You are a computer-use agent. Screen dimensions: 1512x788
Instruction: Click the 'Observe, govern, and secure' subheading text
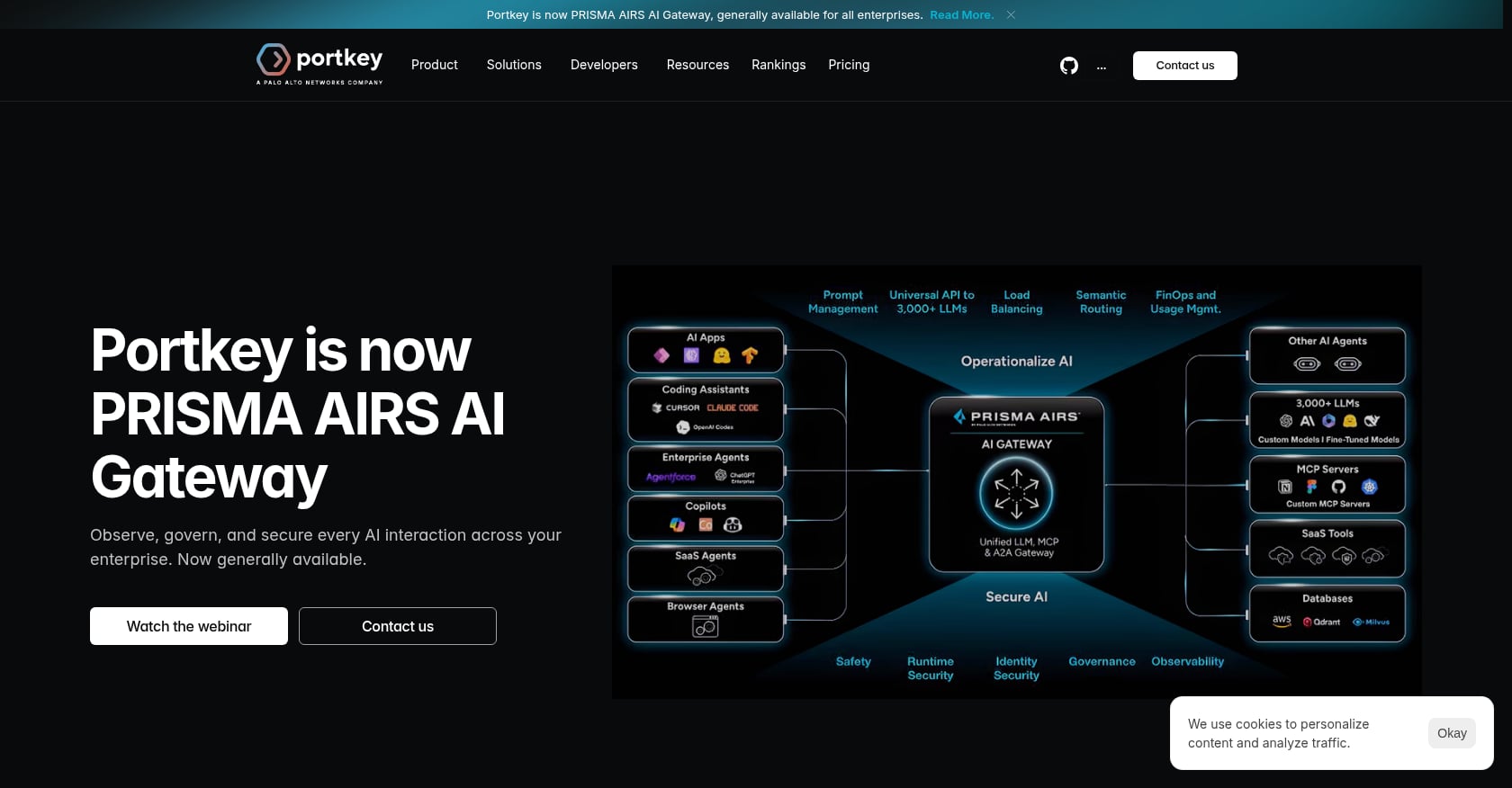[x=326, y=547]
